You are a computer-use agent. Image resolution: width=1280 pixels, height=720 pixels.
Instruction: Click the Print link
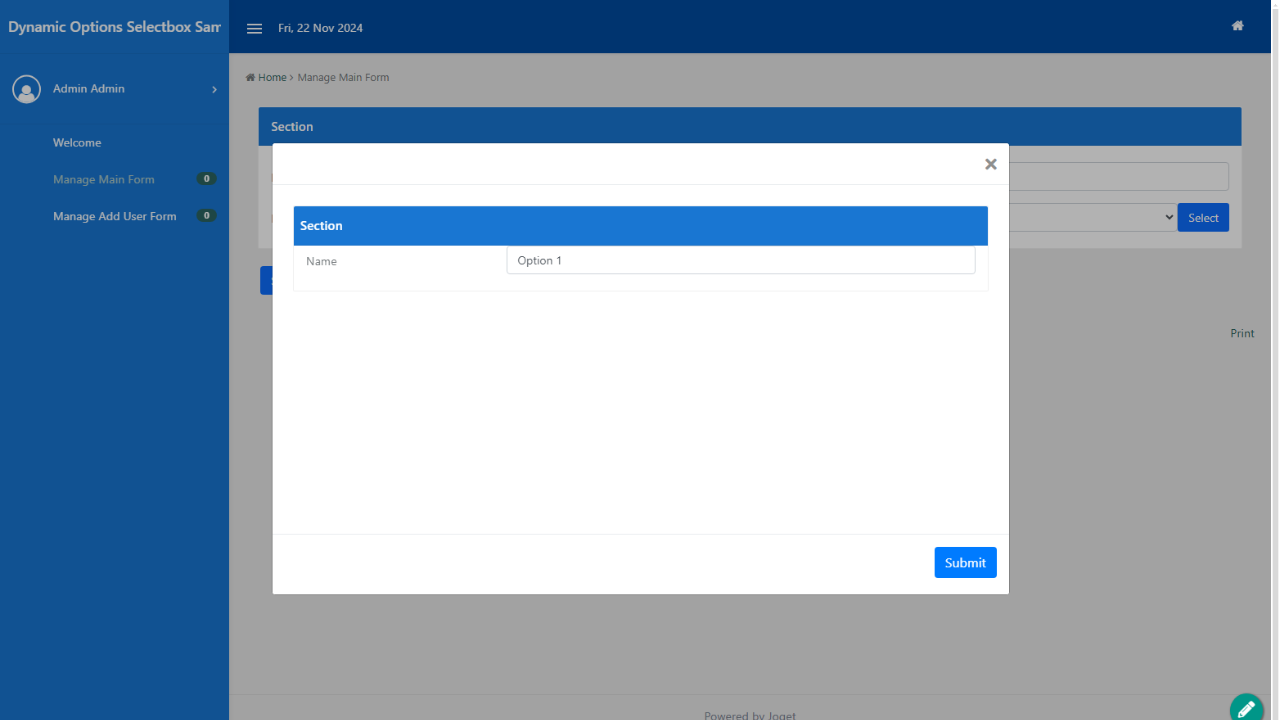point(1241,334)
